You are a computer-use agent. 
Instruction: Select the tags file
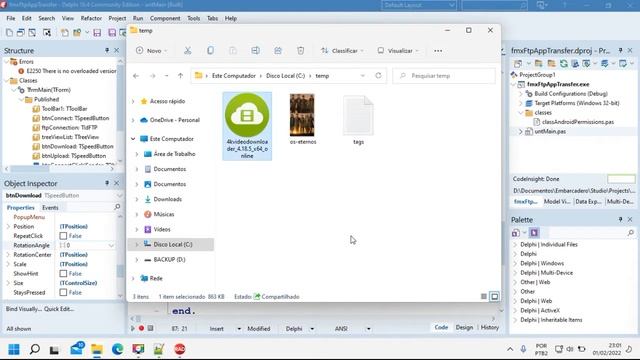click(x=358, y=120)
